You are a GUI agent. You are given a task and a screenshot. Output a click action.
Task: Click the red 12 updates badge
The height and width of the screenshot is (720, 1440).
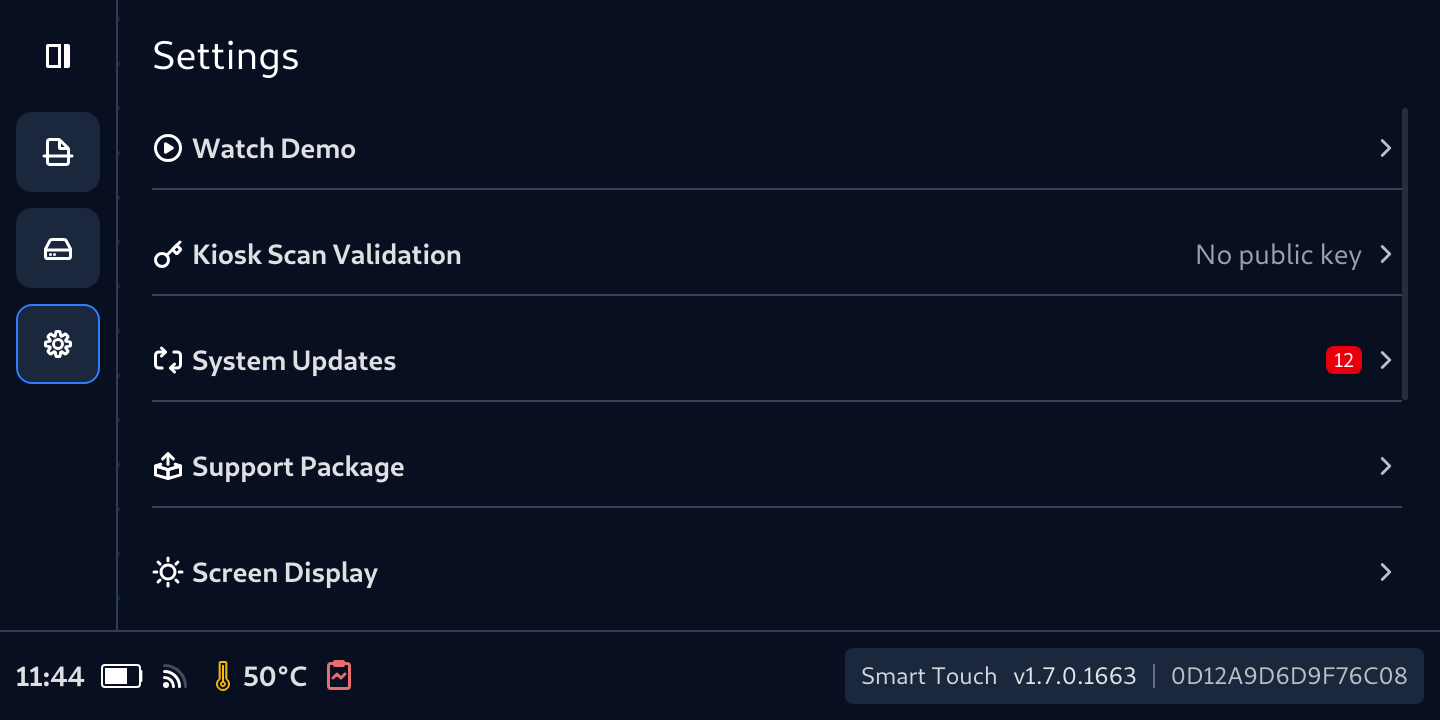coord(1343,360)
